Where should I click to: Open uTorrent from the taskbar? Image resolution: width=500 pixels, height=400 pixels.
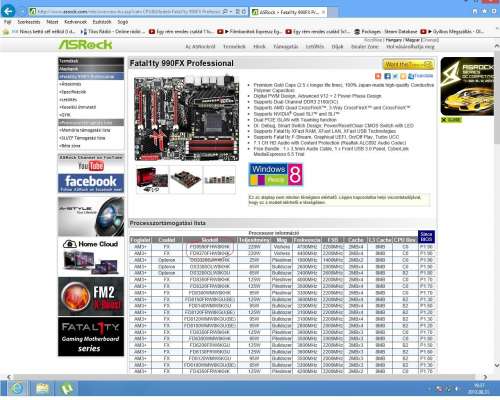67,389
